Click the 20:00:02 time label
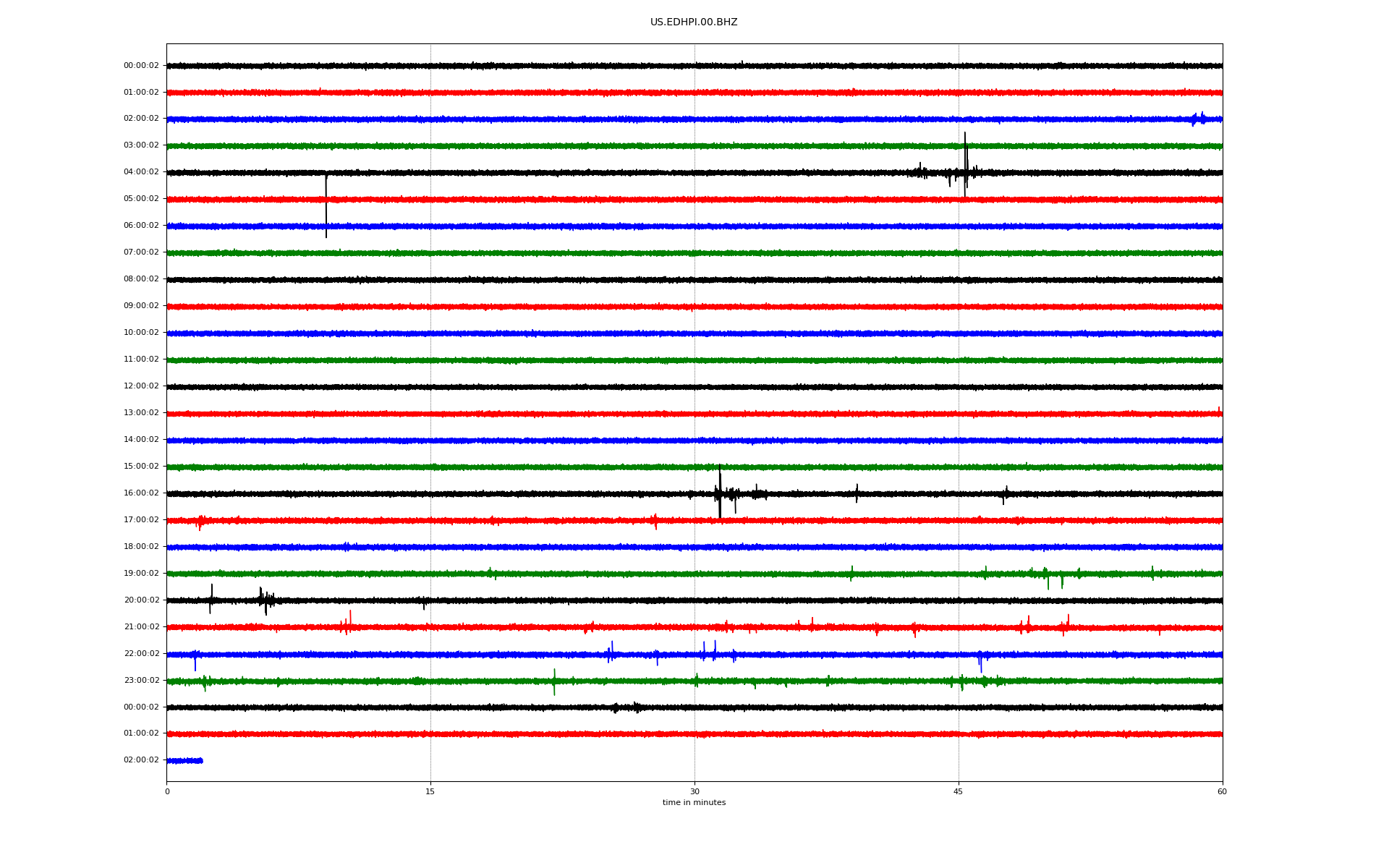Screen dimensions: 1389x868 (141, 600)
